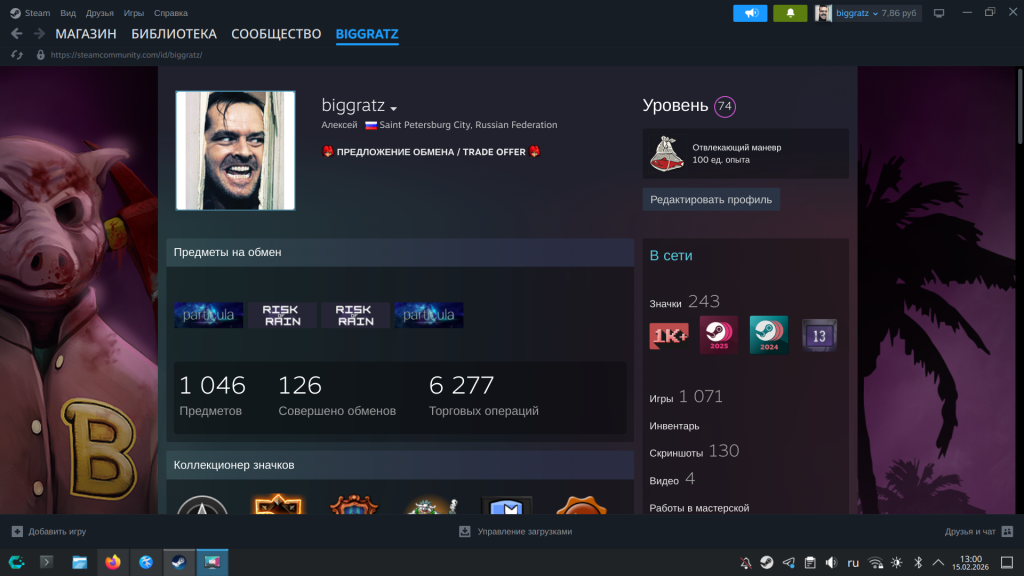Click the profile avatar picture

click(235, 151)
